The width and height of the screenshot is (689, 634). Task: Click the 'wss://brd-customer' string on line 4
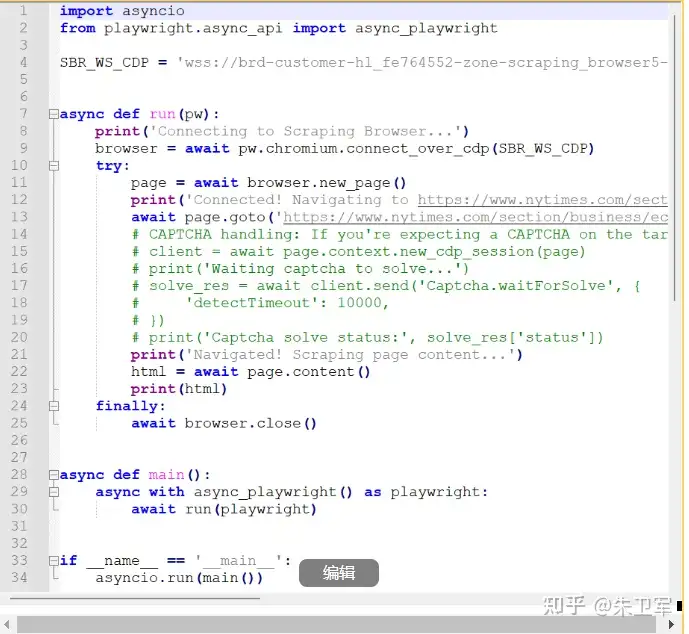[x=422, y=63]
